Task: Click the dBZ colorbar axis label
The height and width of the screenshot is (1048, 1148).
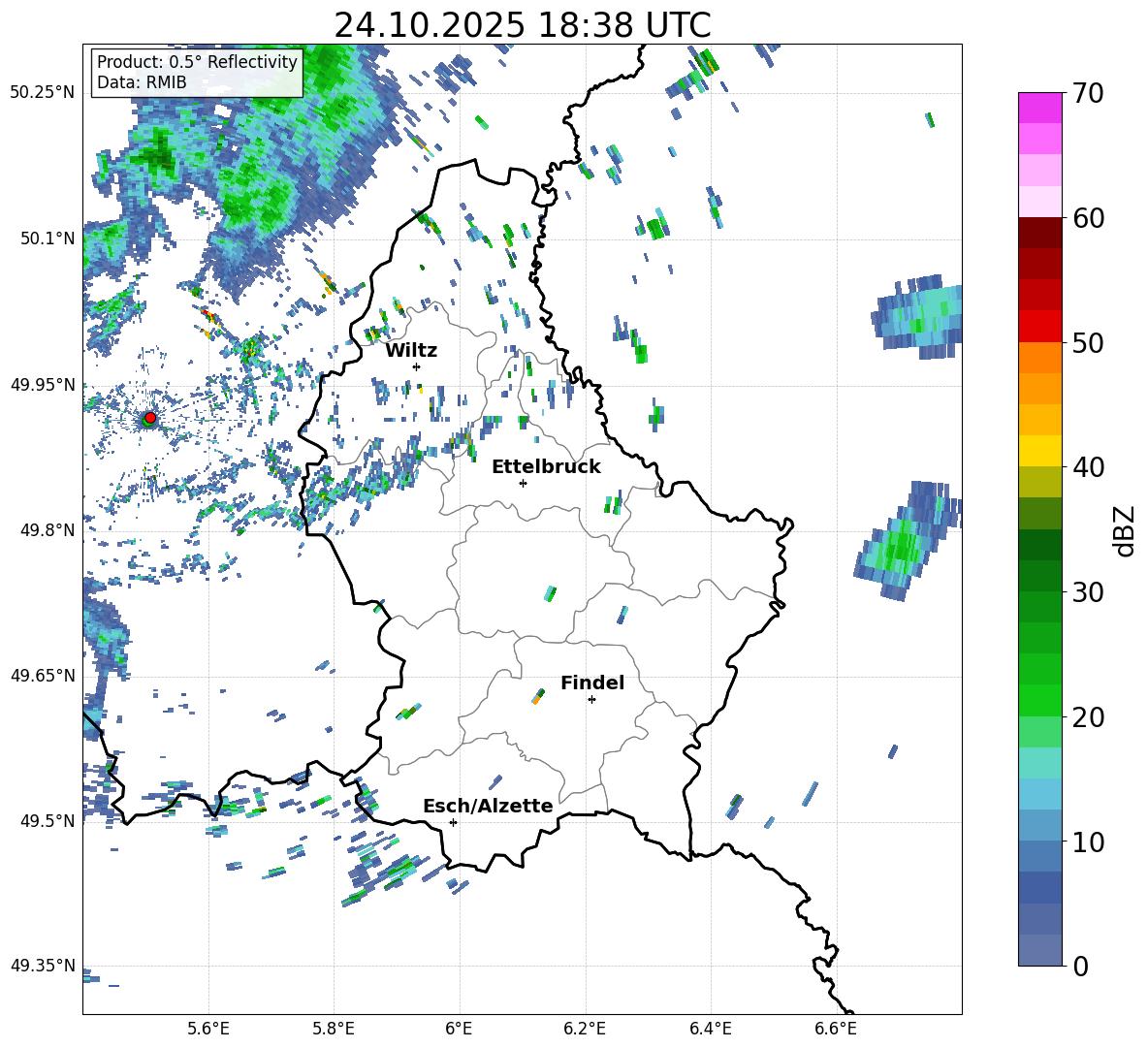Action: 1126,530
